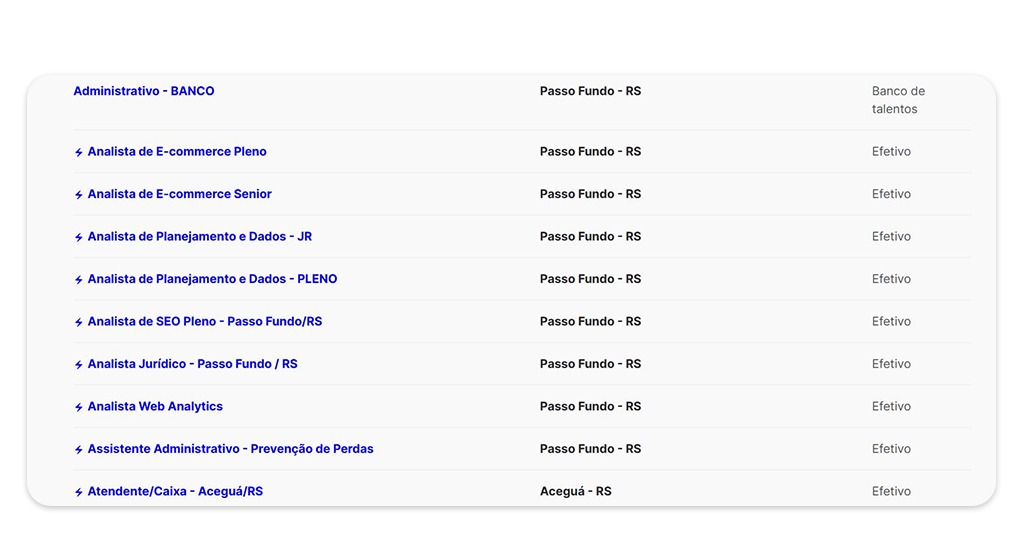Open Analista de E-commerce Senior job
This screenshot has width=1024, height=536.
pos(179,194)
